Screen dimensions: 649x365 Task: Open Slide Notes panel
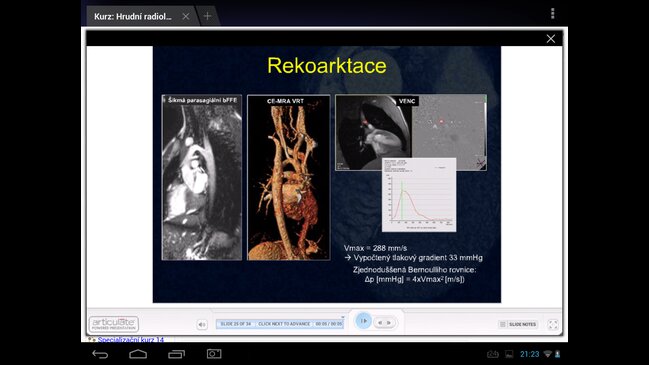coord(518,324)
